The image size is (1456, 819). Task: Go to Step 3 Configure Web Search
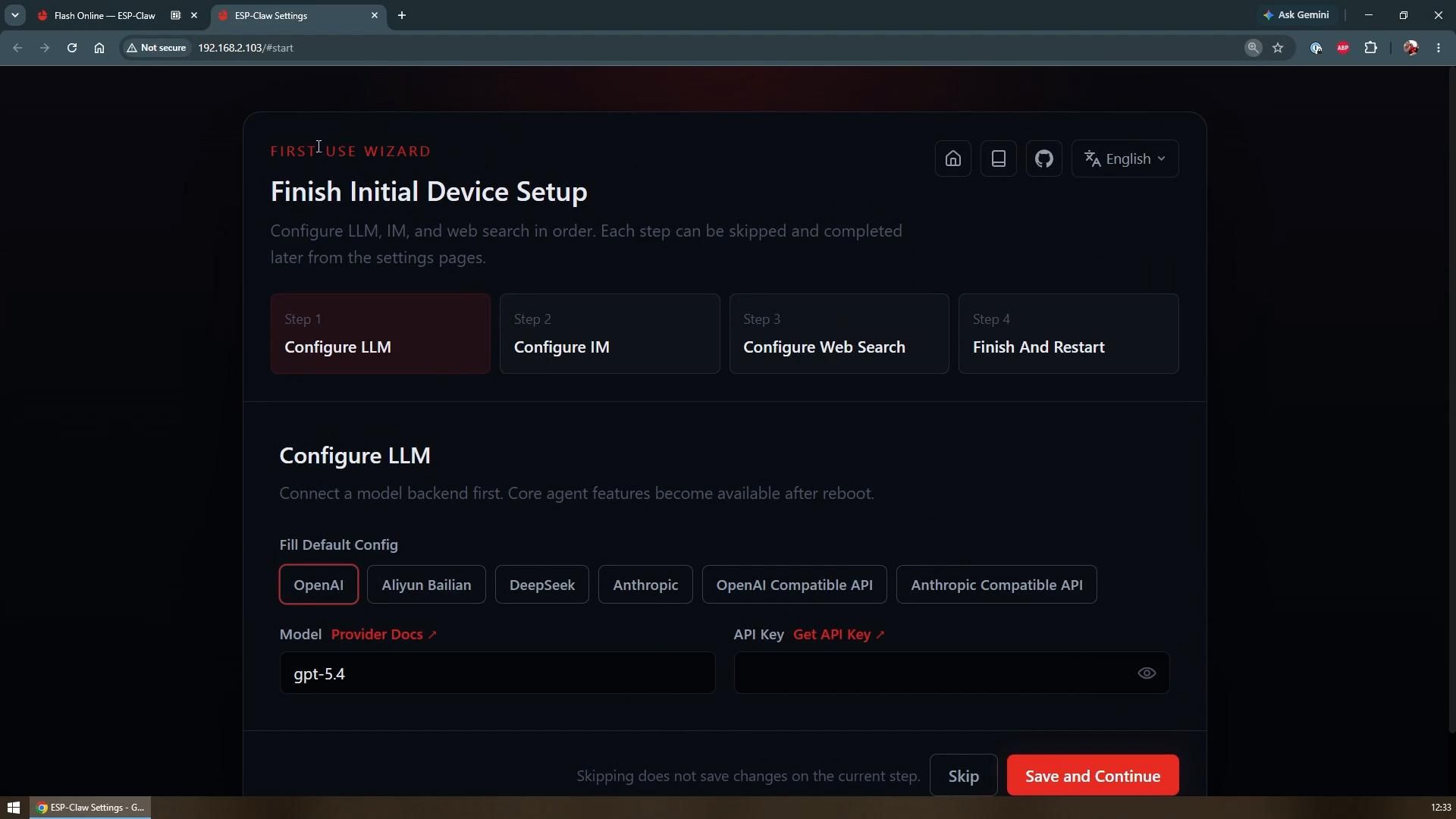tap(839, 334)
